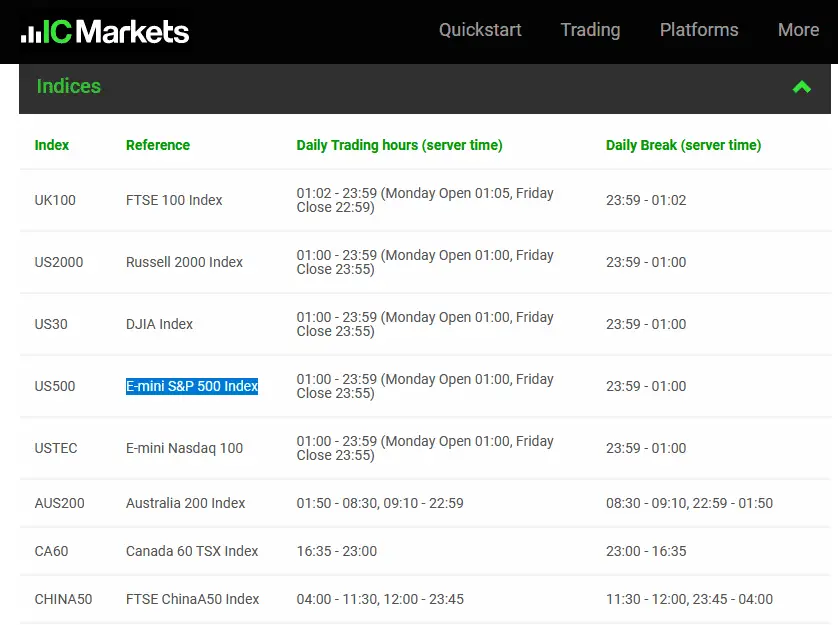Select the FTSE ChinaA50 Index reference
838x625 pixels.
click(192, 599)
